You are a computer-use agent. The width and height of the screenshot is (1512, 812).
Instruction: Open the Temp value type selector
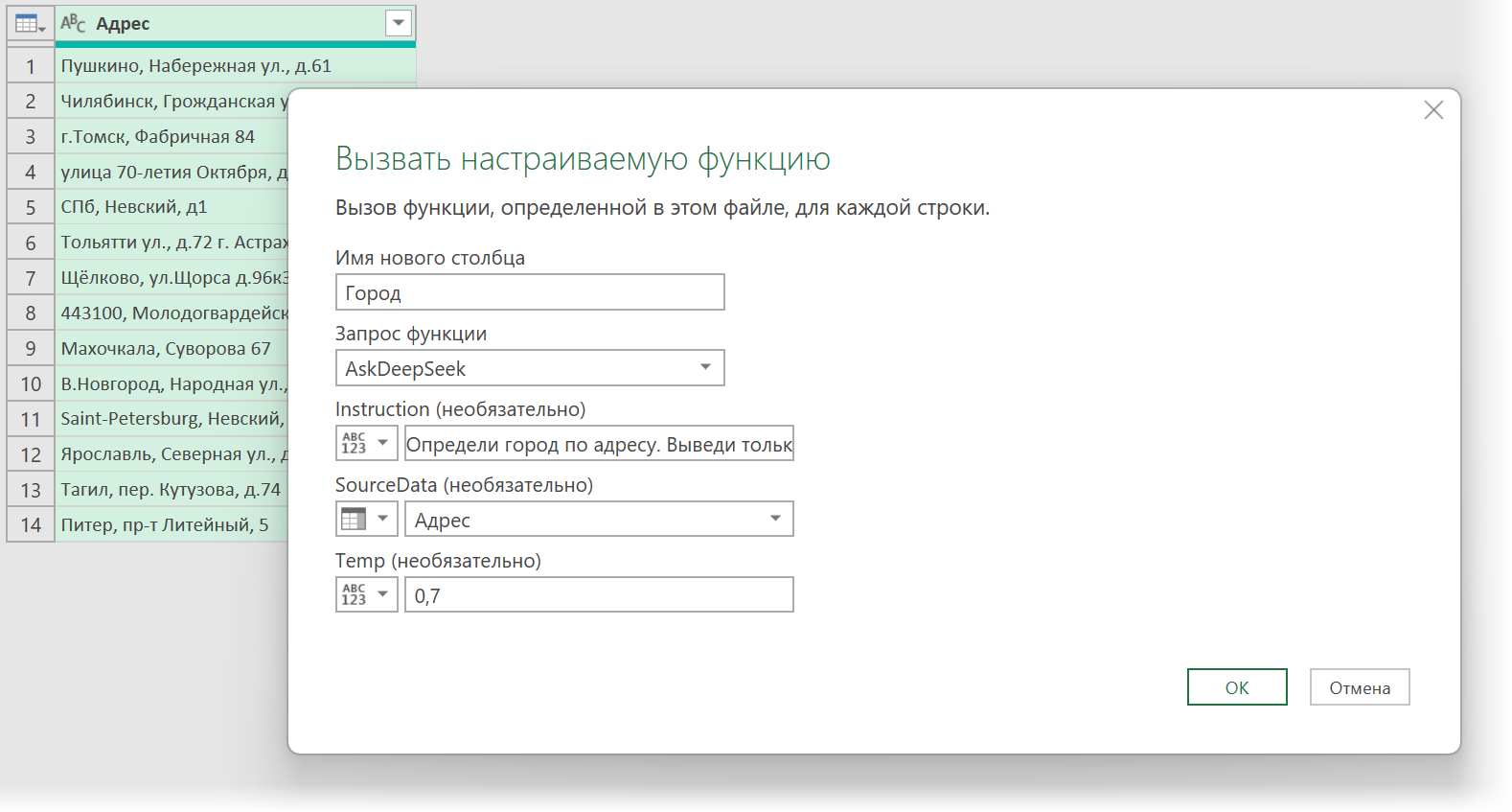(x=366, y=594)
